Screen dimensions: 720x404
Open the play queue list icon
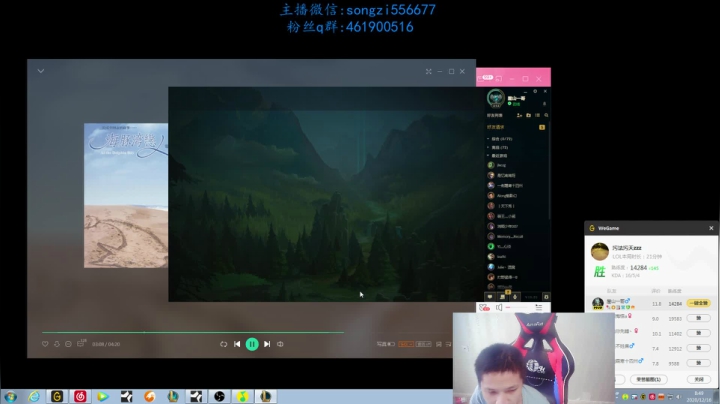449,344
